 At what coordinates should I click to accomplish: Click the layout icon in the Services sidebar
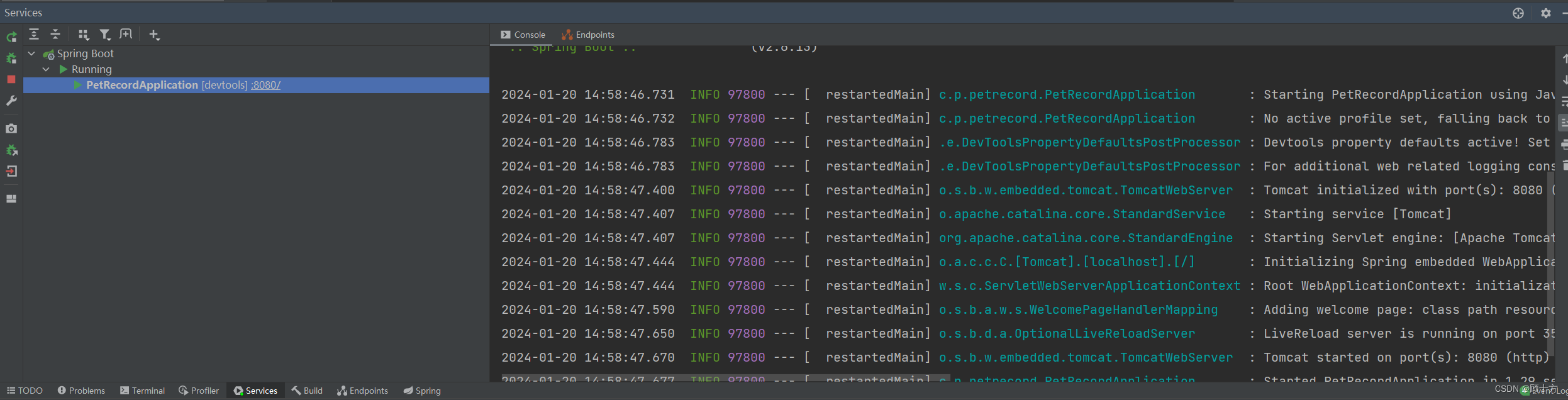(11, 199)
